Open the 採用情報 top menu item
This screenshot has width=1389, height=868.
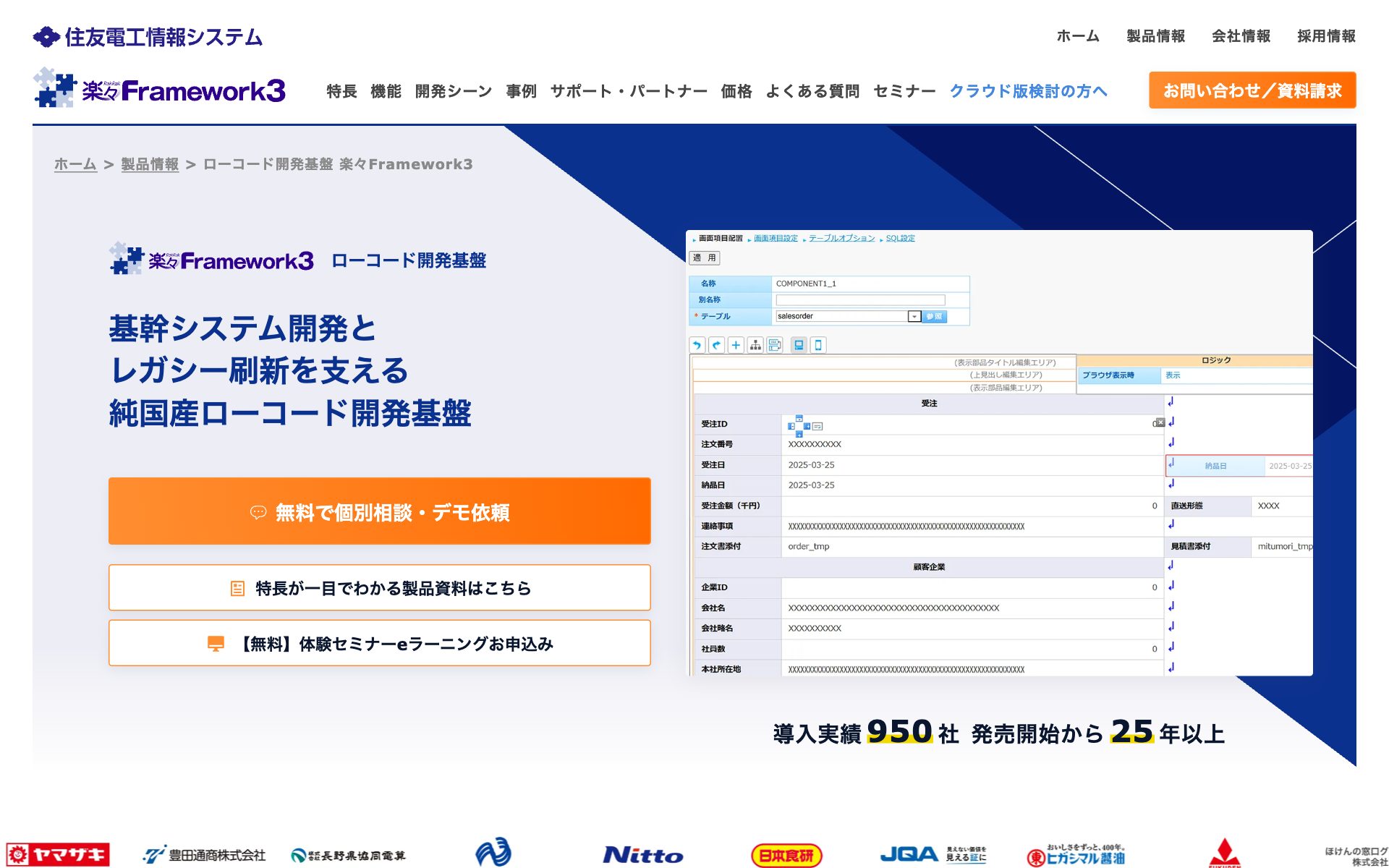pyautogui.click(x=1327, y=36)
